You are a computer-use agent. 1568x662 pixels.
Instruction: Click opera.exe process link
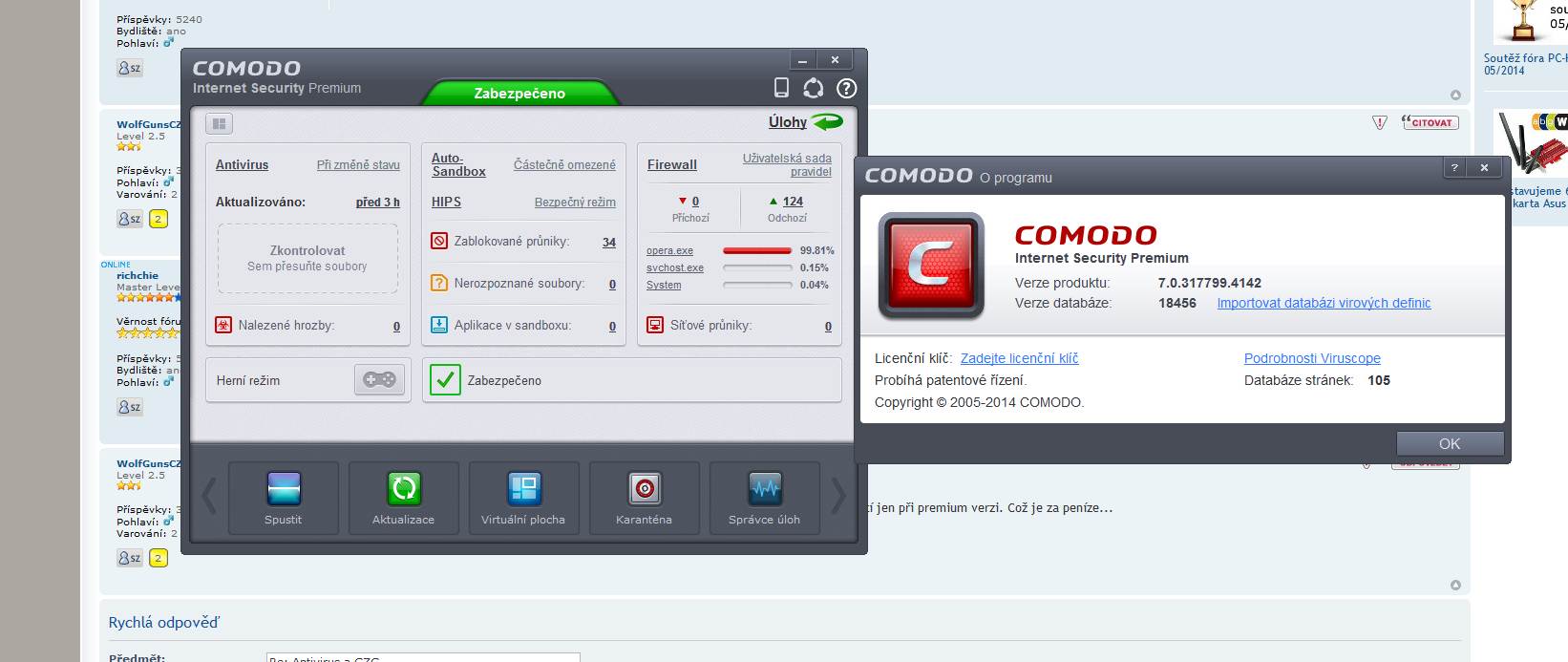(669, 250)
